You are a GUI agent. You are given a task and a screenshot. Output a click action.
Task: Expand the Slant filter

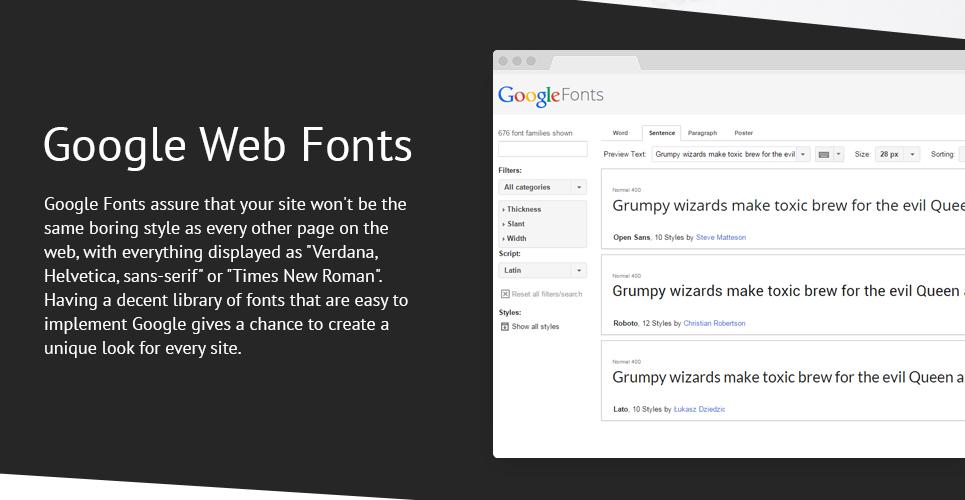pyautogui.click(x=514, y=224)
